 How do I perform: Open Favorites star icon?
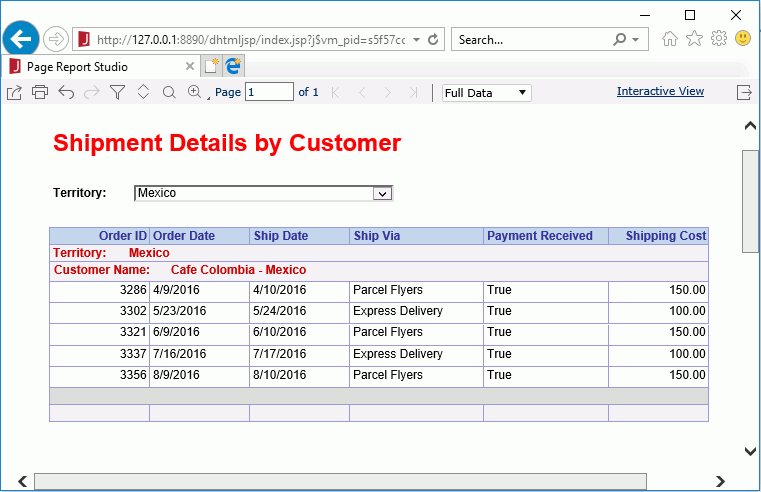point(695,38)
